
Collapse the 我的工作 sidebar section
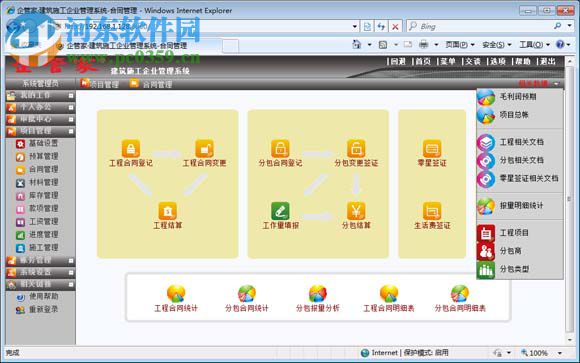(71, 96)
